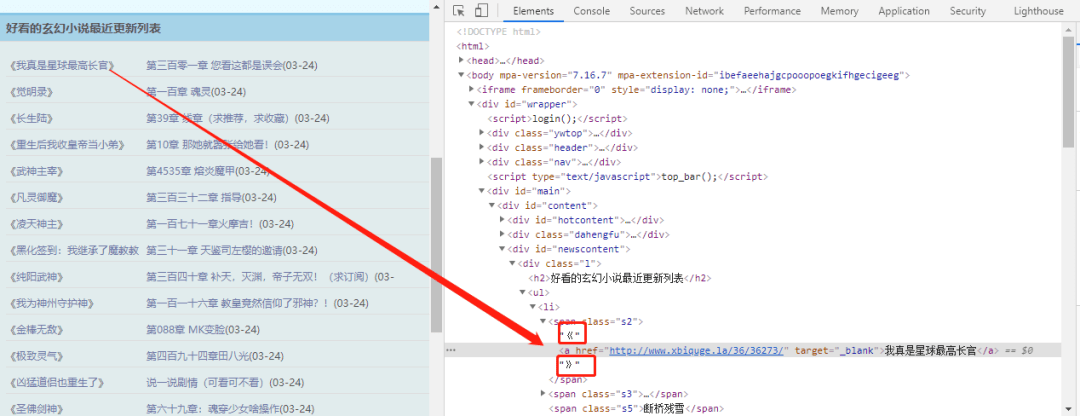Select the <!DOCTYPE html> line
Image resolution: width=1080 pixels, height=416 pixels.
click(x=499, y=32)
